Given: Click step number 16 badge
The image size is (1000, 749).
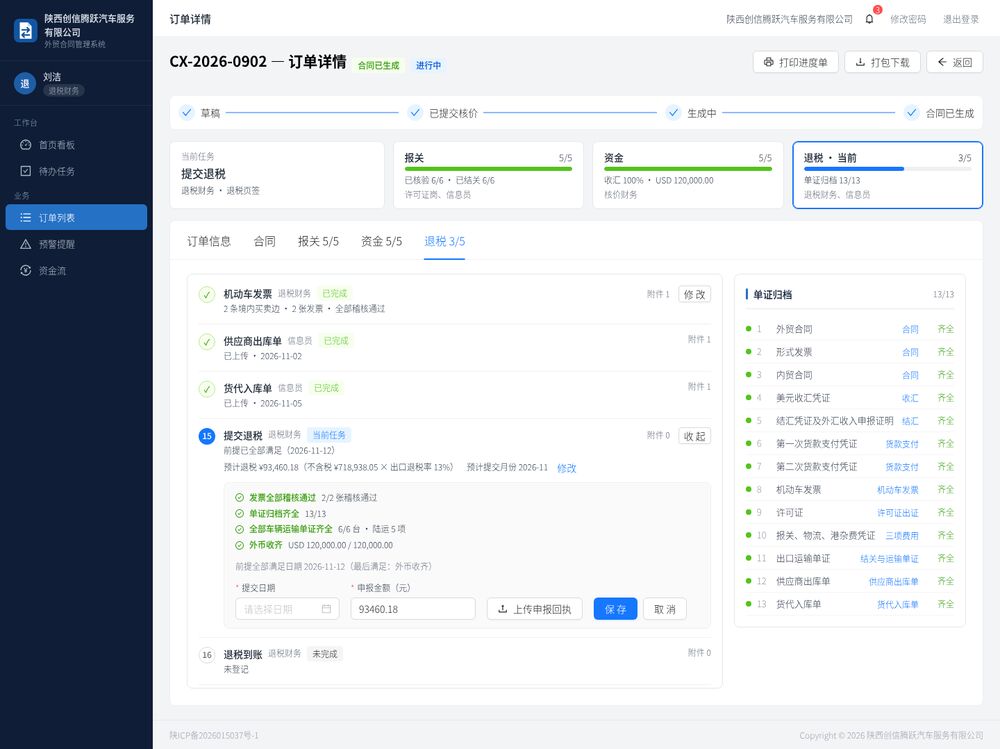Looking at the screenshot, I should (x=207, y=655).
